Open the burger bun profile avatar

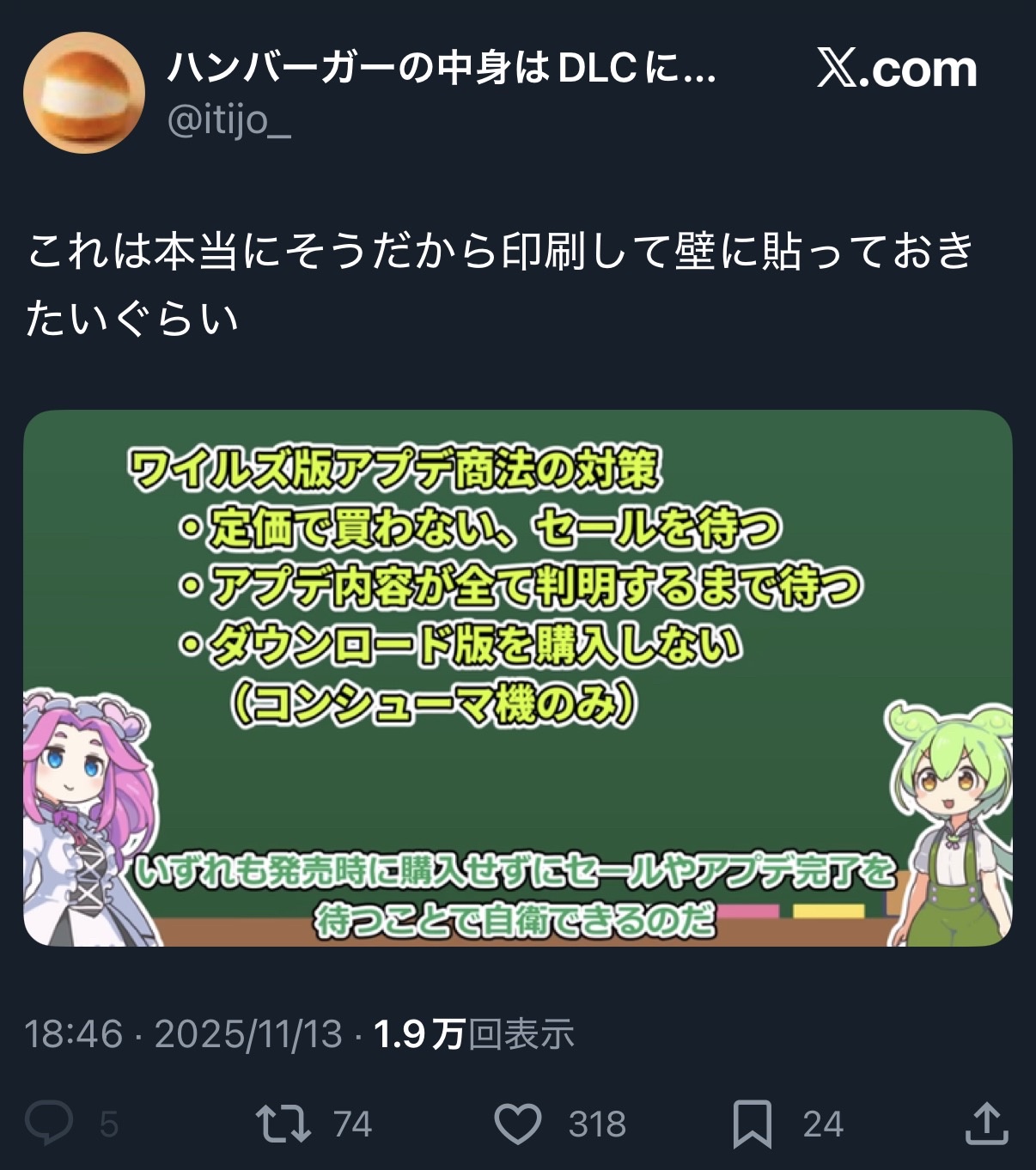point(83,93)
